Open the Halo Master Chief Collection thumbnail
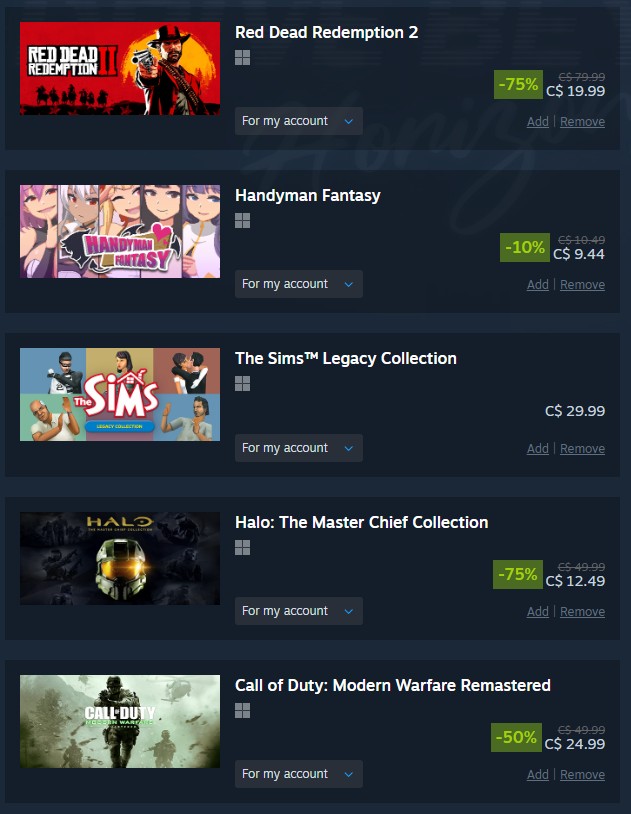 tap(120, 559)
